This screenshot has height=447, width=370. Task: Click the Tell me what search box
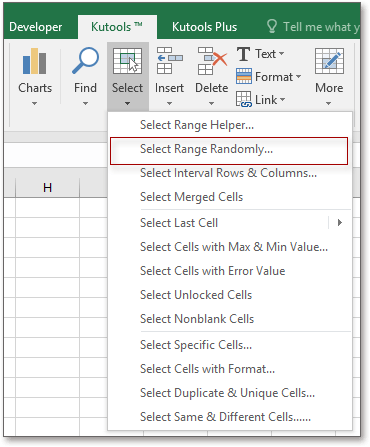(313, 27)
